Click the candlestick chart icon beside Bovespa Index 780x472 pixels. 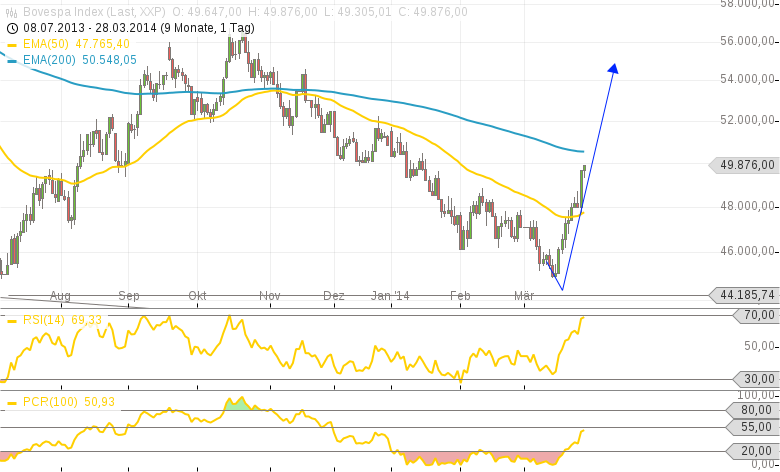coord(12,12)
